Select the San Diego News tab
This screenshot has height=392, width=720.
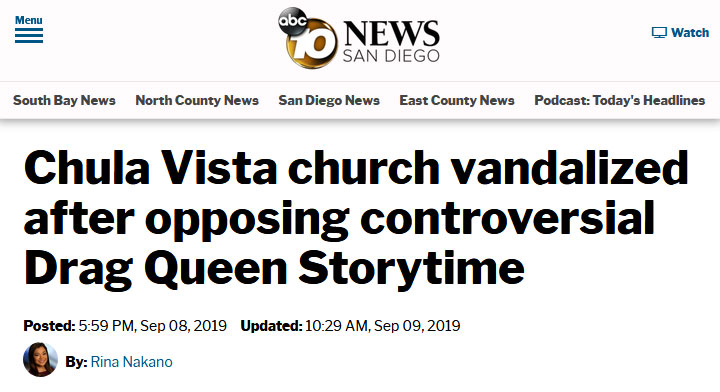coord(329,100)
